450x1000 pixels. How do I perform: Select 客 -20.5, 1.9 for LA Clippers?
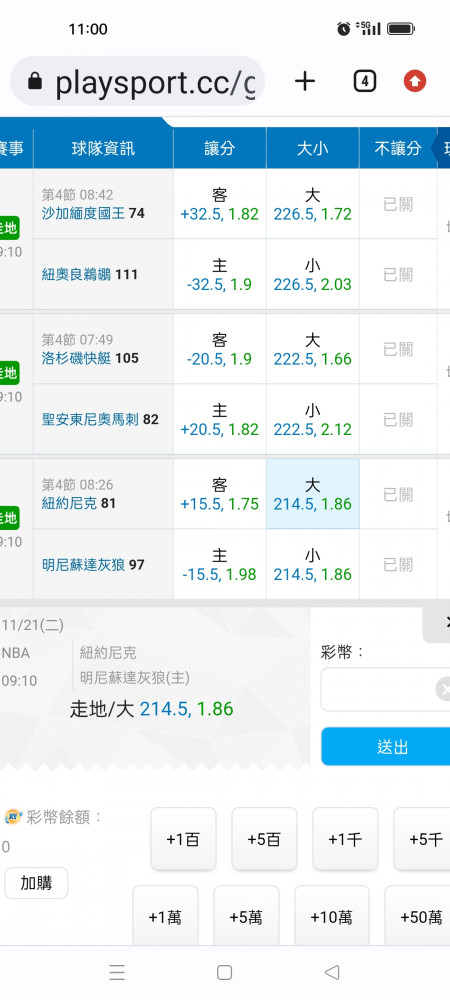point(219,349)
